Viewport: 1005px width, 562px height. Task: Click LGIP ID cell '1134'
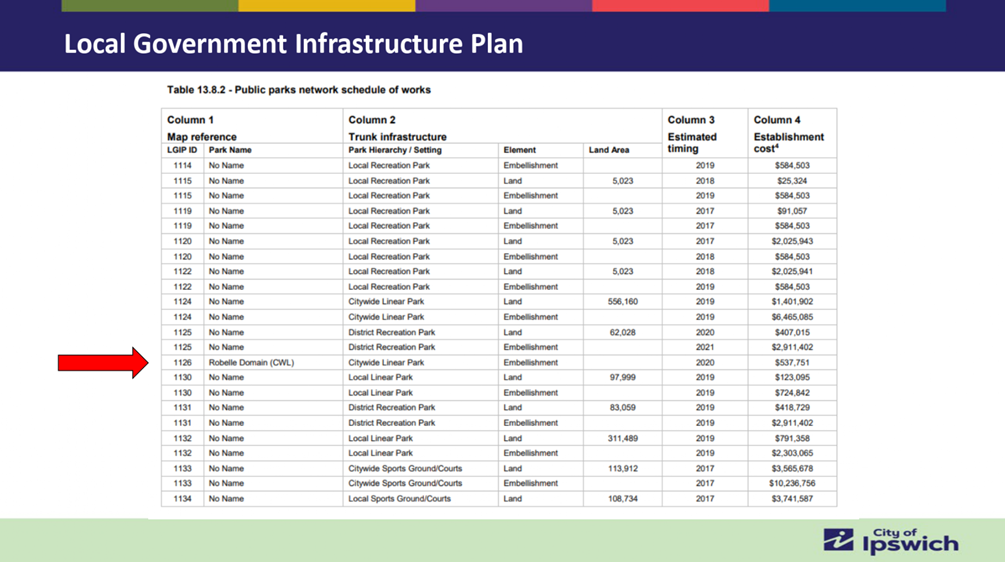click(183, 499)
